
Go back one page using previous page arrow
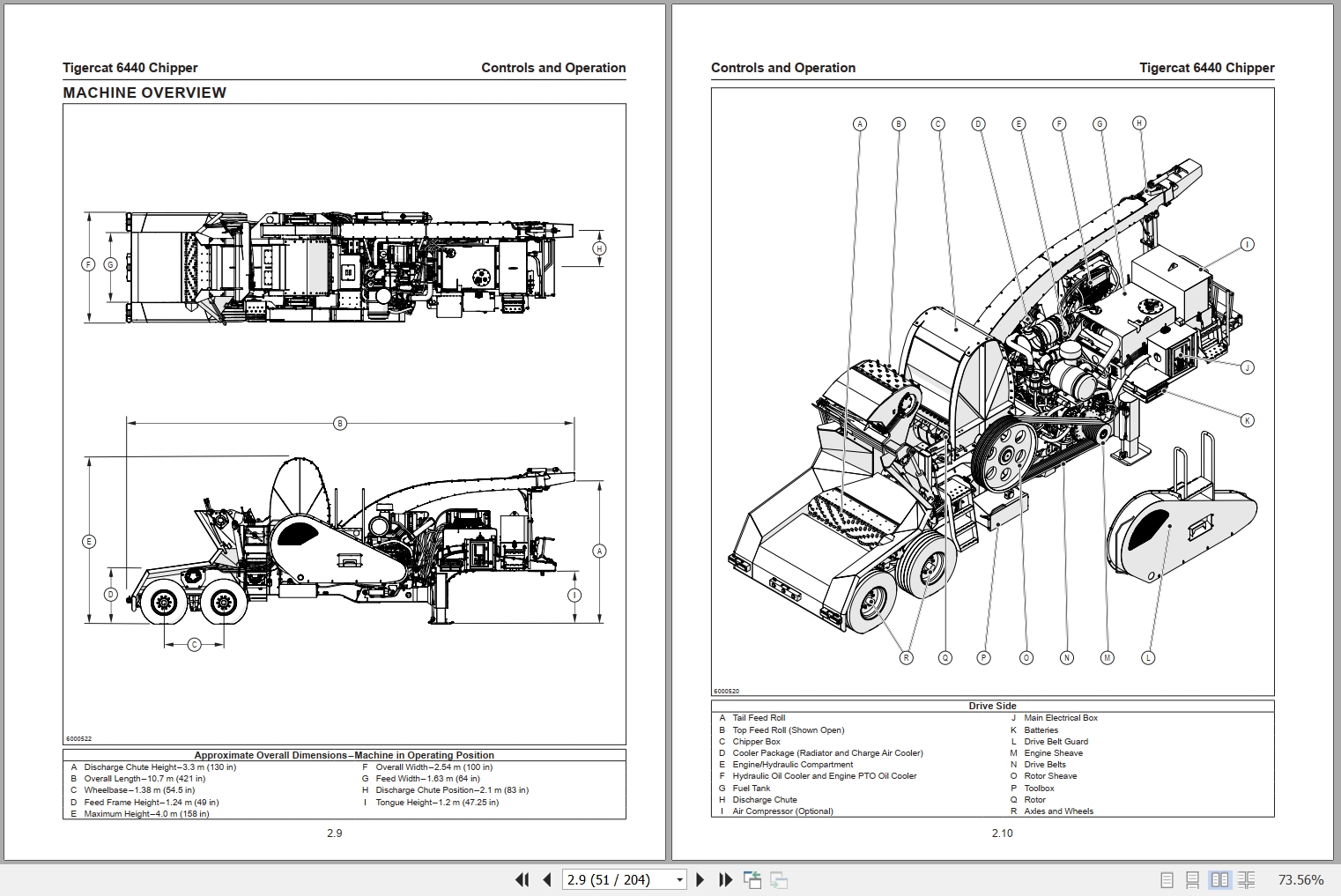coord(546,879)
